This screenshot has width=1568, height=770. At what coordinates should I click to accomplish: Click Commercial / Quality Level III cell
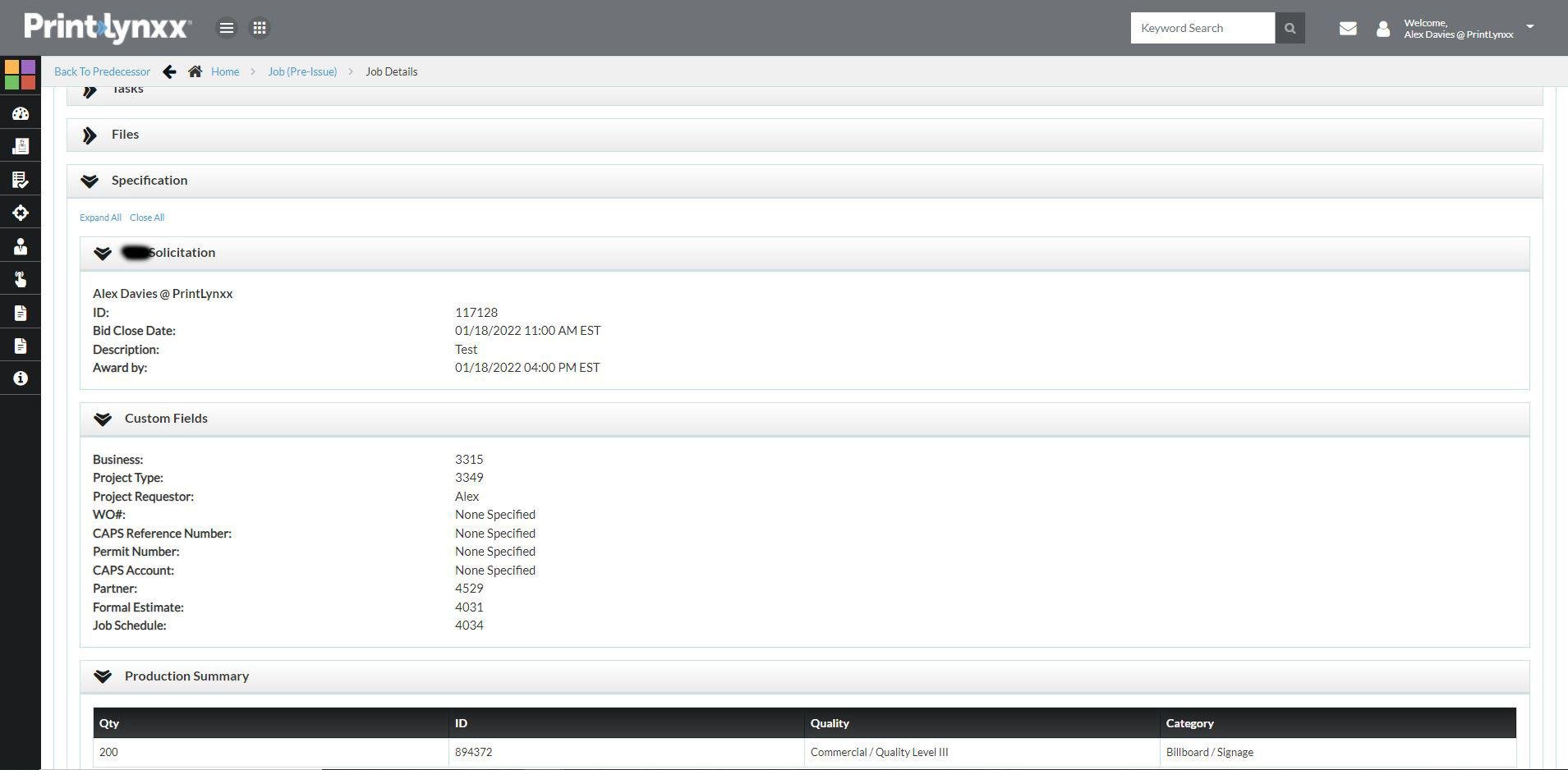(982, 752)
